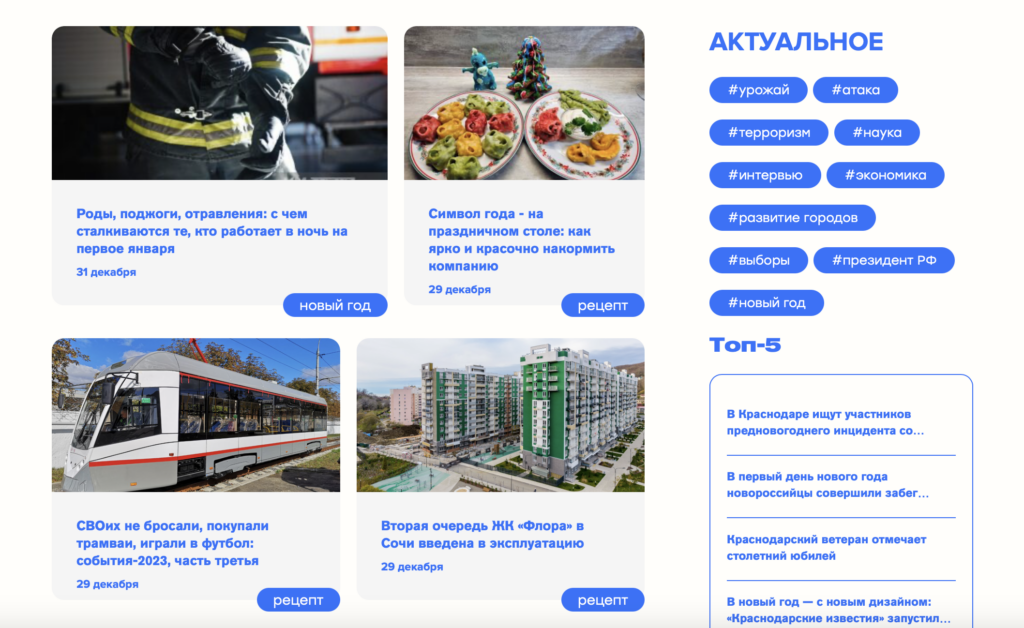Select the #атака tag

(x=856, y=90)
